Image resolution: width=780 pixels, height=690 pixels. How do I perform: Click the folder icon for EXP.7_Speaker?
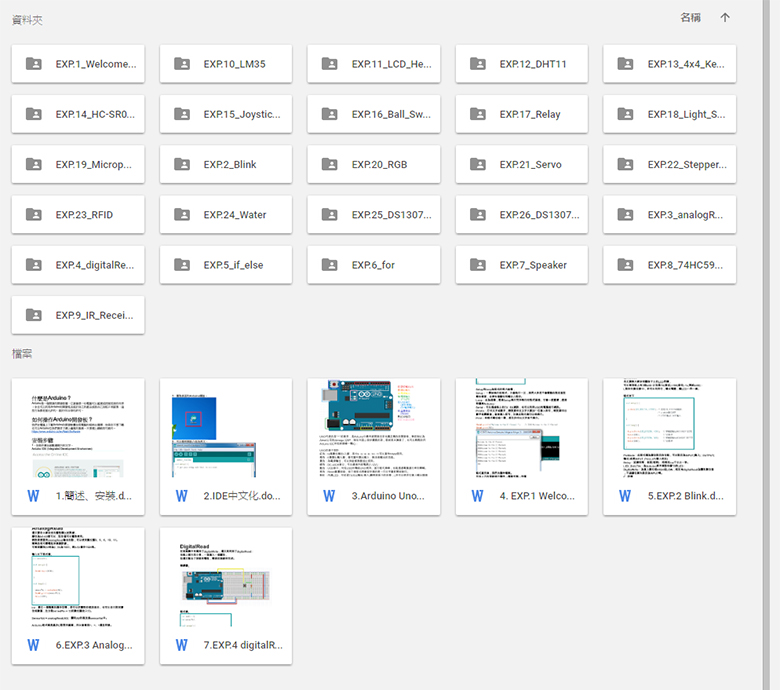point(478,265)
